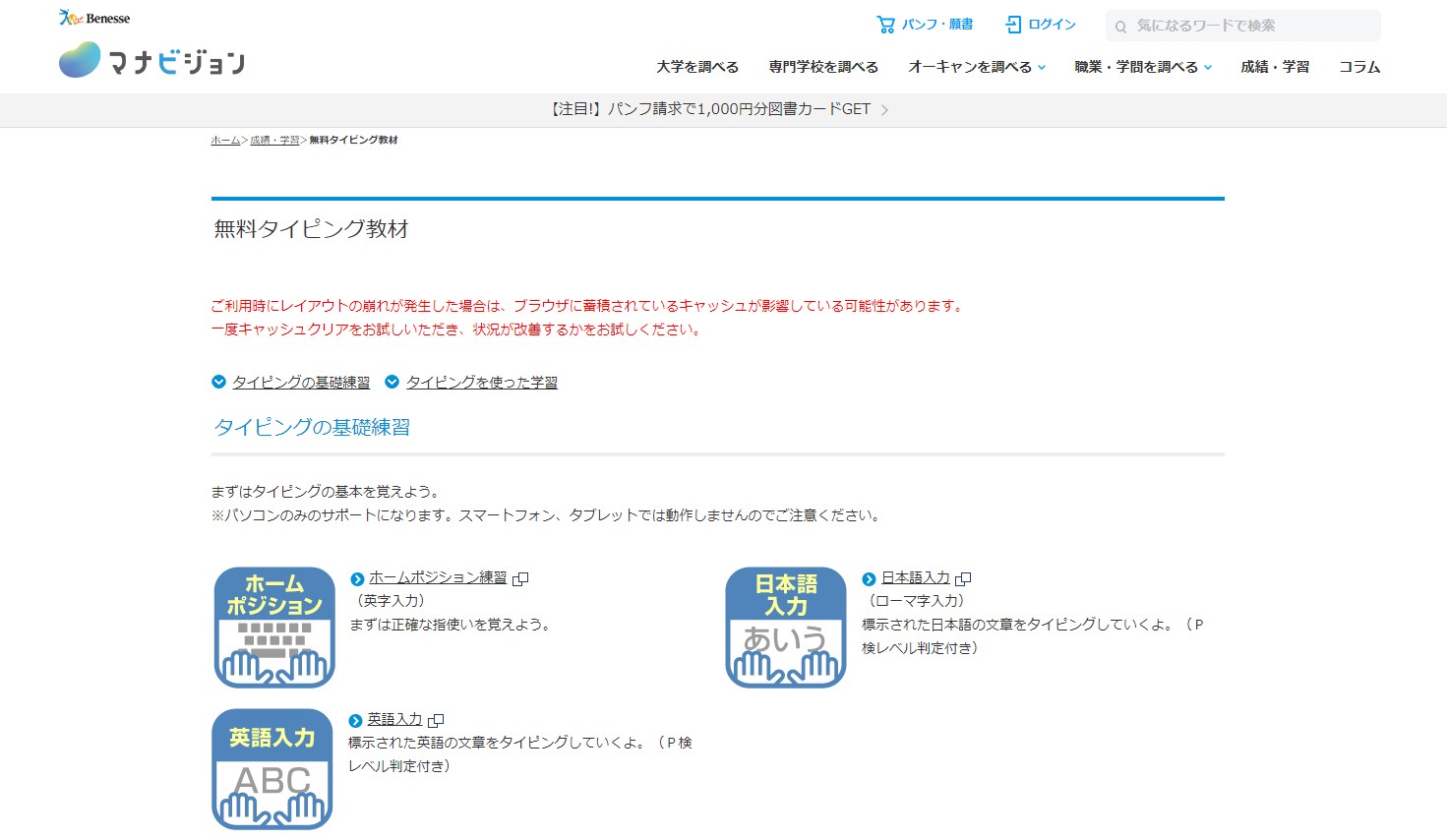The image size is (1447, 840).
Task: Click external-window icon after ホームポジション練習
Action: [x=521, y=578]
